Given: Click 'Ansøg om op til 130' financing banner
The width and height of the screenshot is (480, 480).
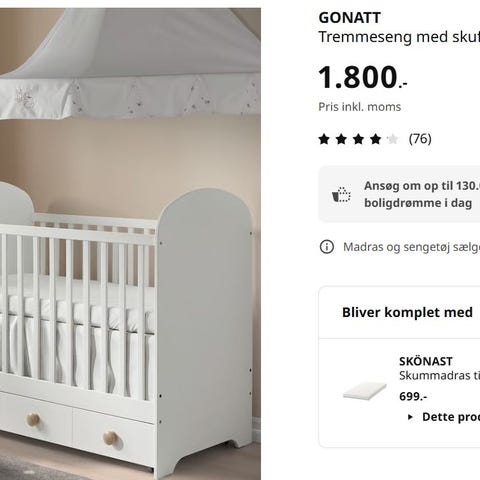Looking at the screenshot, I should click(399, 194).
